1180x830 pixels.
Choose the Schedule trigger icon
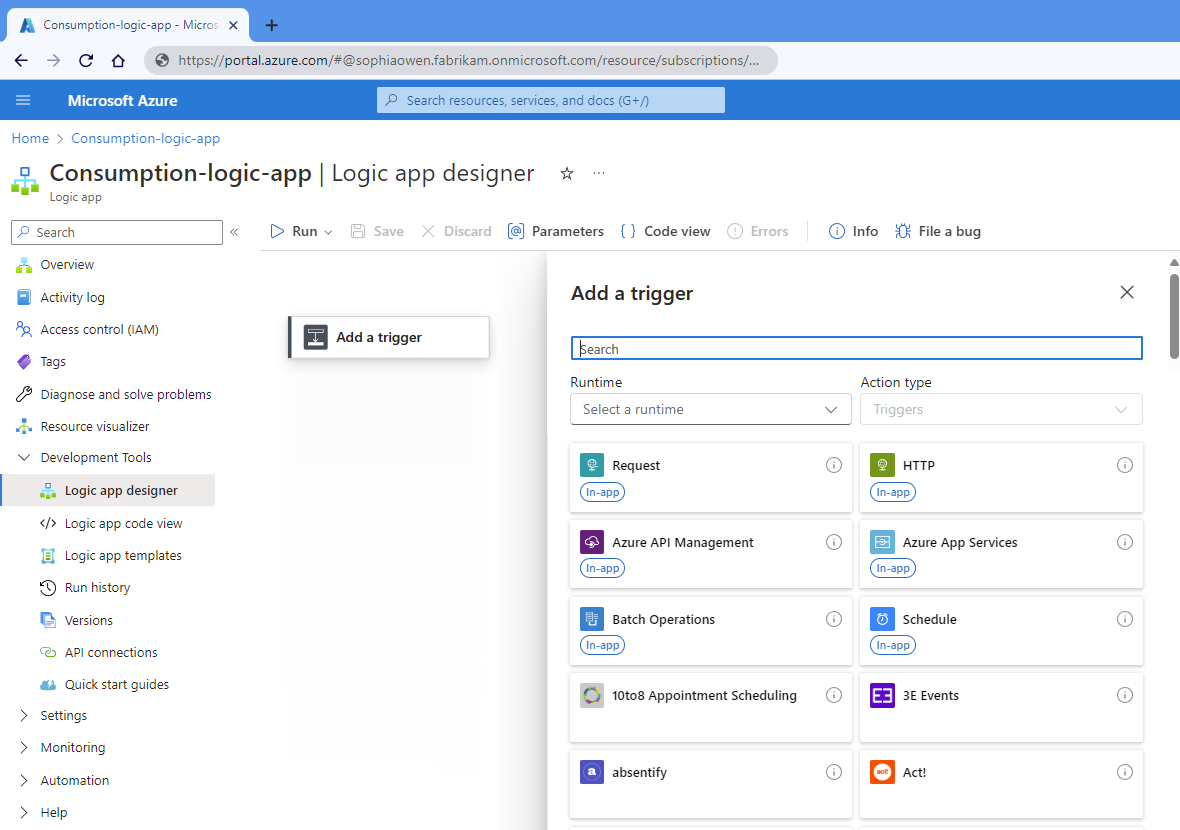click(x=882, y=619)
